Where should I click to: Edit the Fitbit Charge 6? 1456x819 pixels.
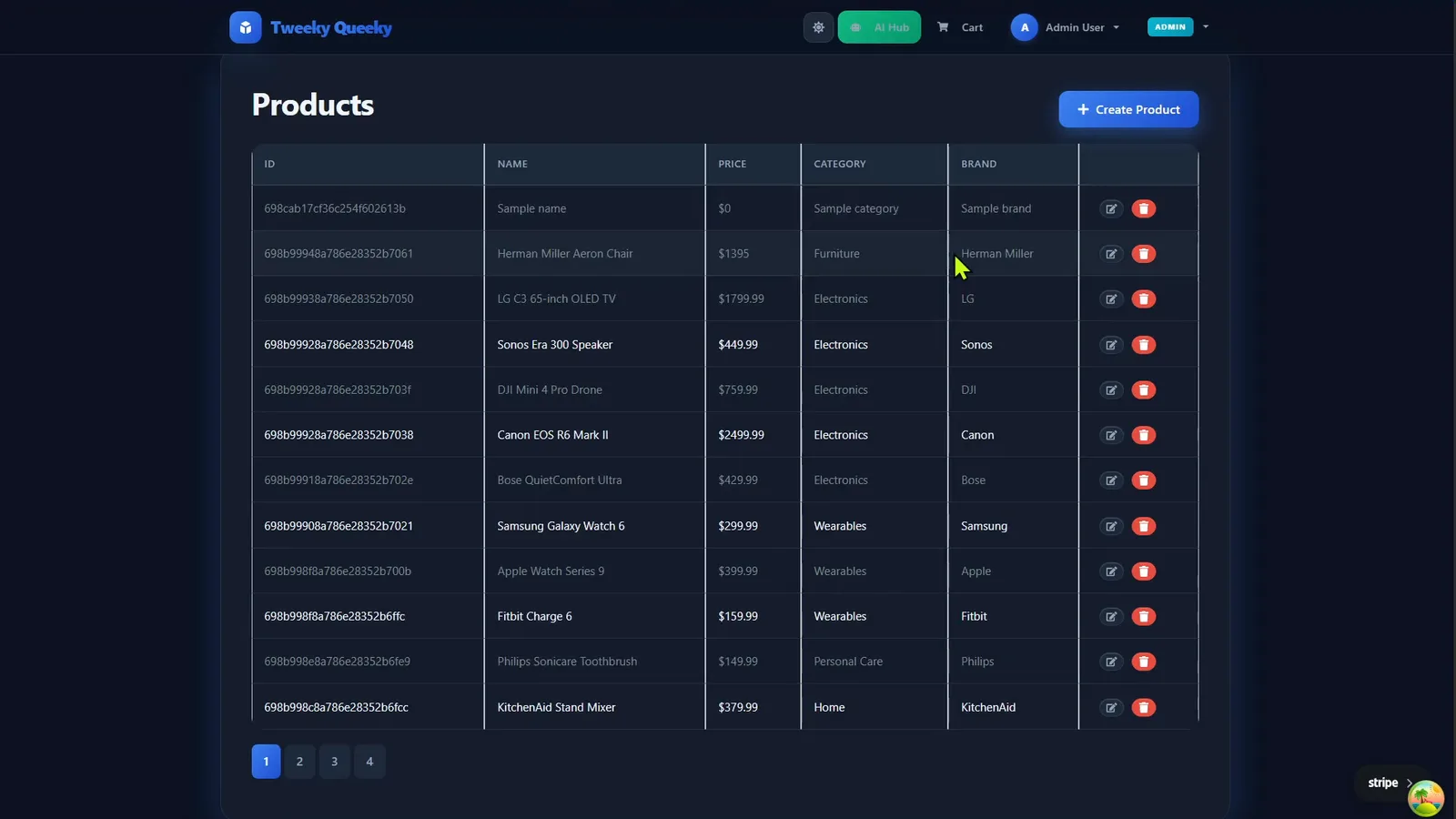coord(1111,616)
